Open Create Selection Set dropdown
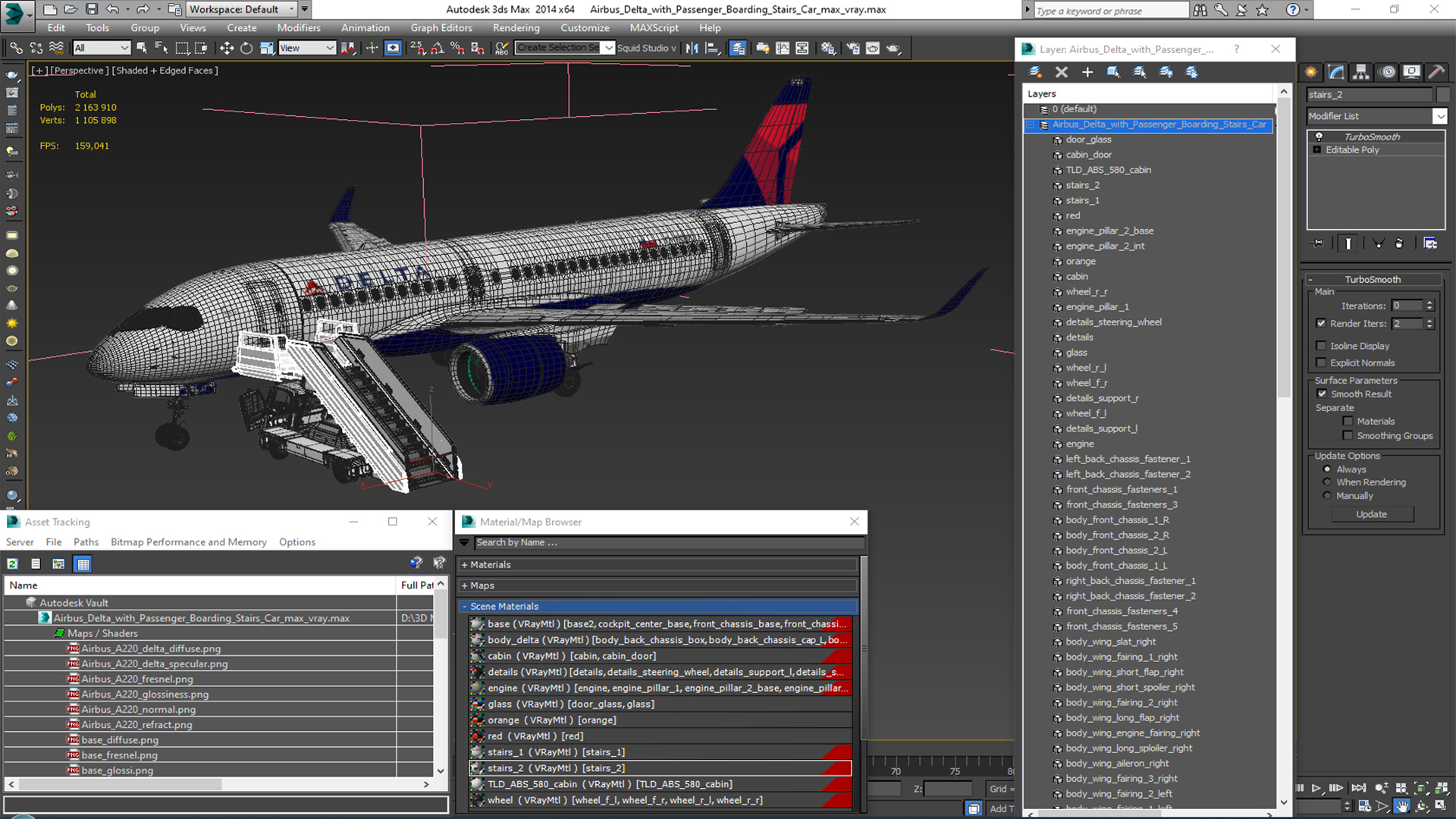This screenshot has height=819, width=1456. coord(608,48)
